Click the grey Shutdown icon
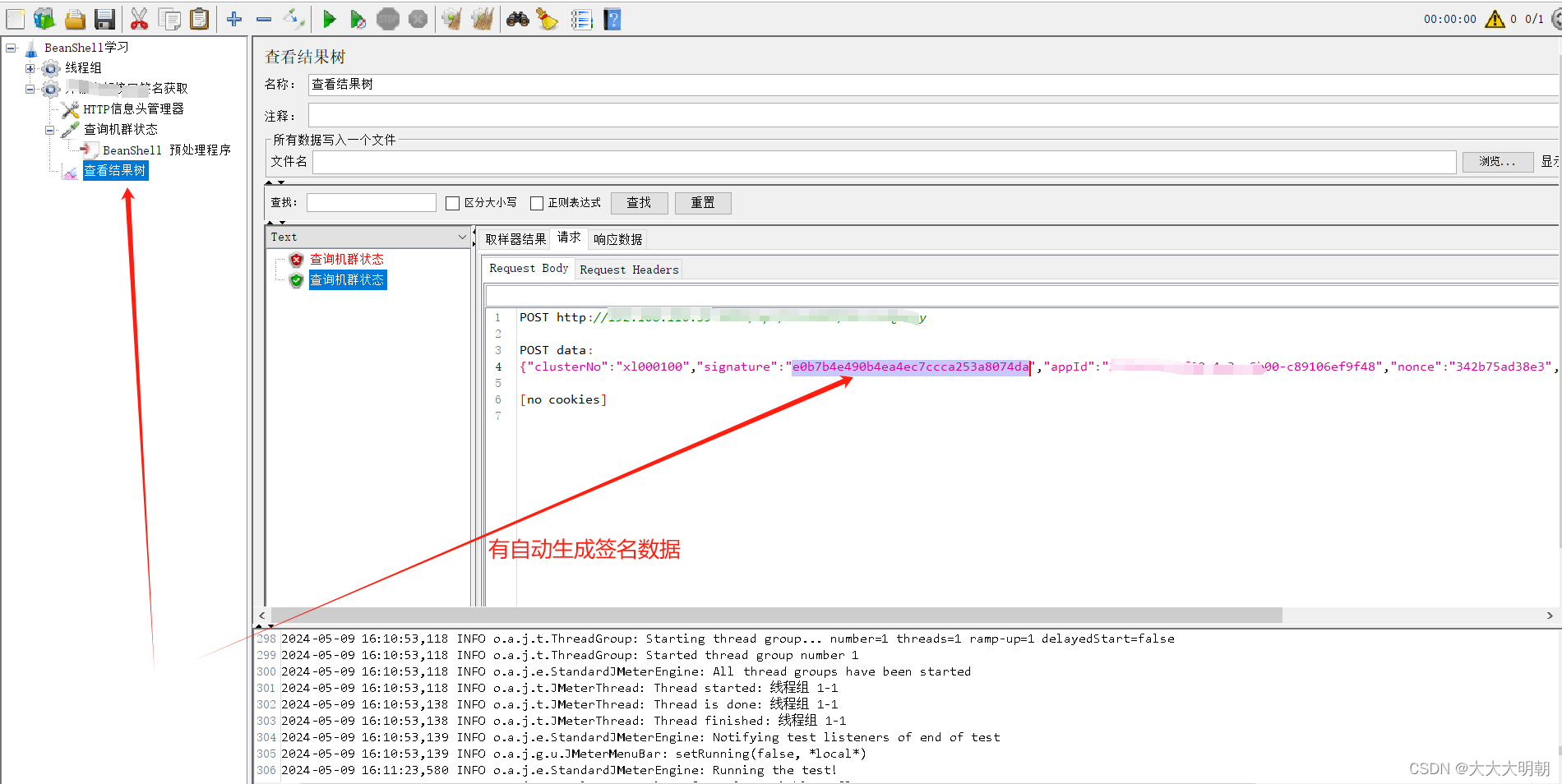This screenshot has height=784, width=1562. tap(418, 19)
